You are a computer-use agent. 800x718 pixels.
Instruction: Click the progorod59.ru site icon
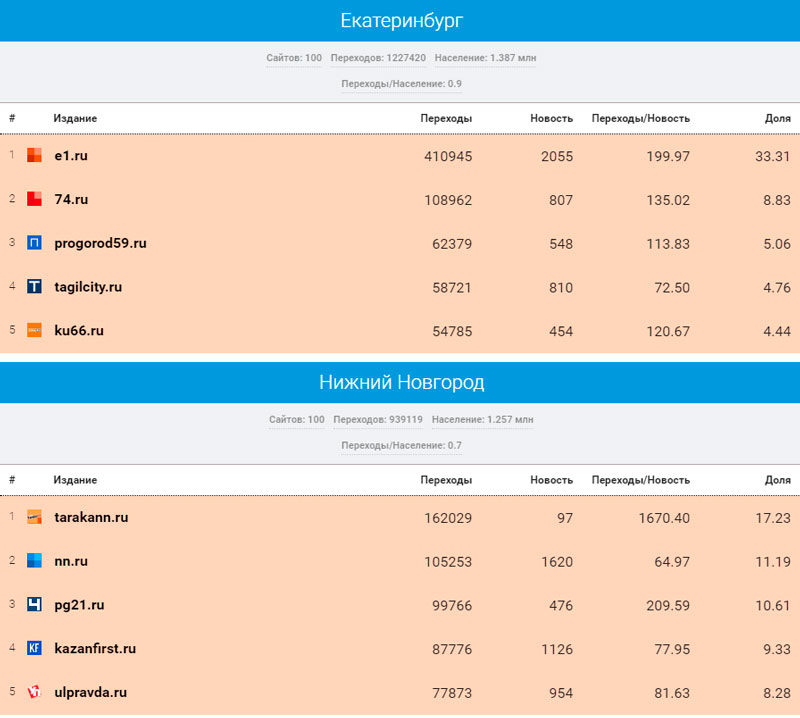click(34, 243)
